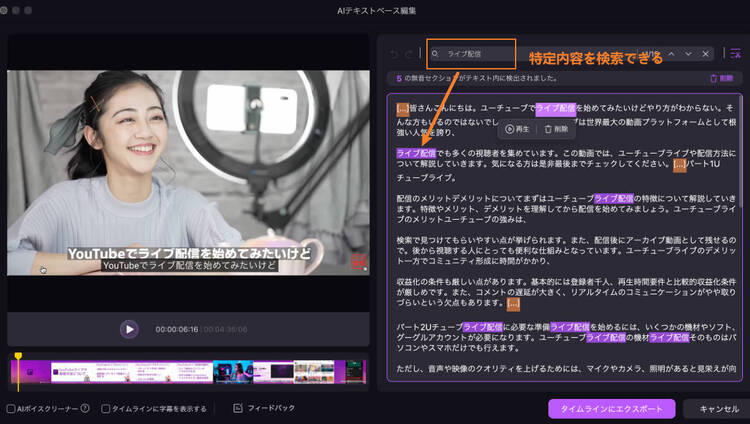This screenshot has height=424, width=750.
Task: Select highlighted ライブ配信 before を始めるには
Action: (x=570, y=327)
